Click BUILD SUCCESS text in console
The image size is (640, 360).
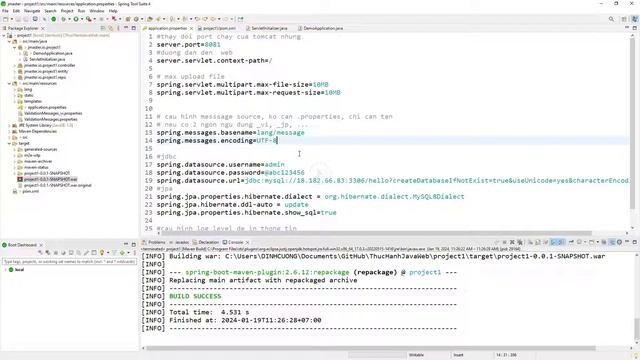[195, 296]
